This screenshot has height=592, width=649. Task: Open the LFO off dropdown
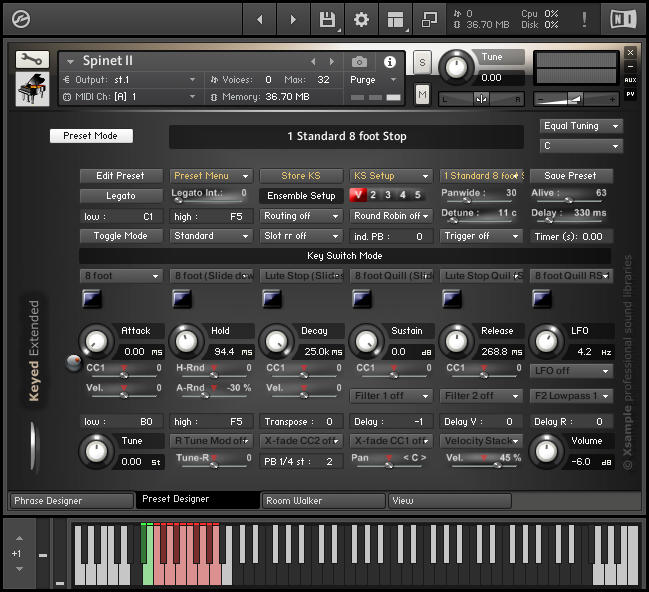(x=571, y=371)
